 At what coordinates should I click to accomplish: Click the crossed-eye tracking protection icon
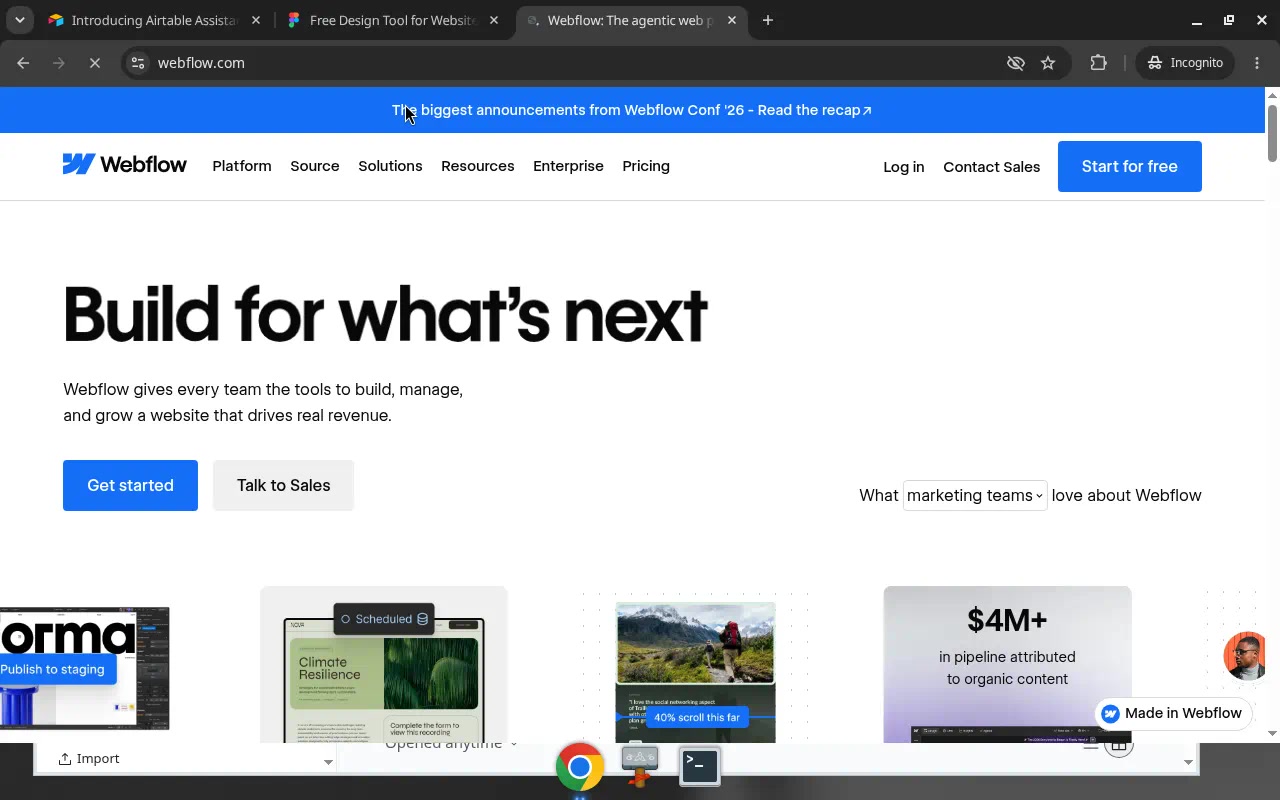pyautogui.click(x=1016, y=63)
